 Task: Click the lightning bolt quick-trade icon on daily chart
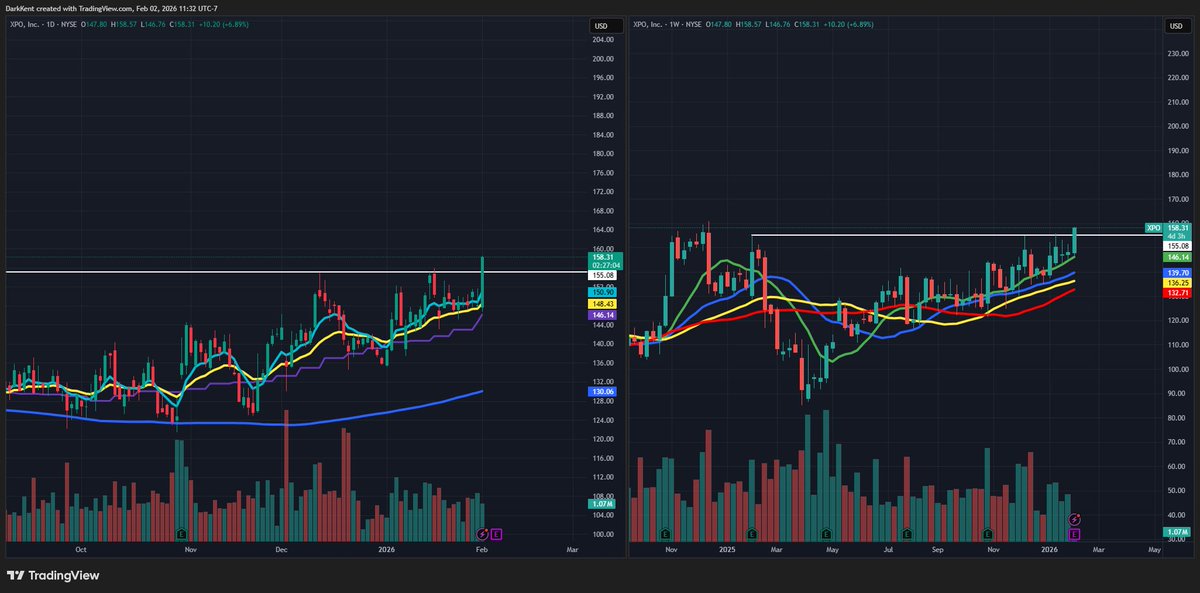[482, 534]
